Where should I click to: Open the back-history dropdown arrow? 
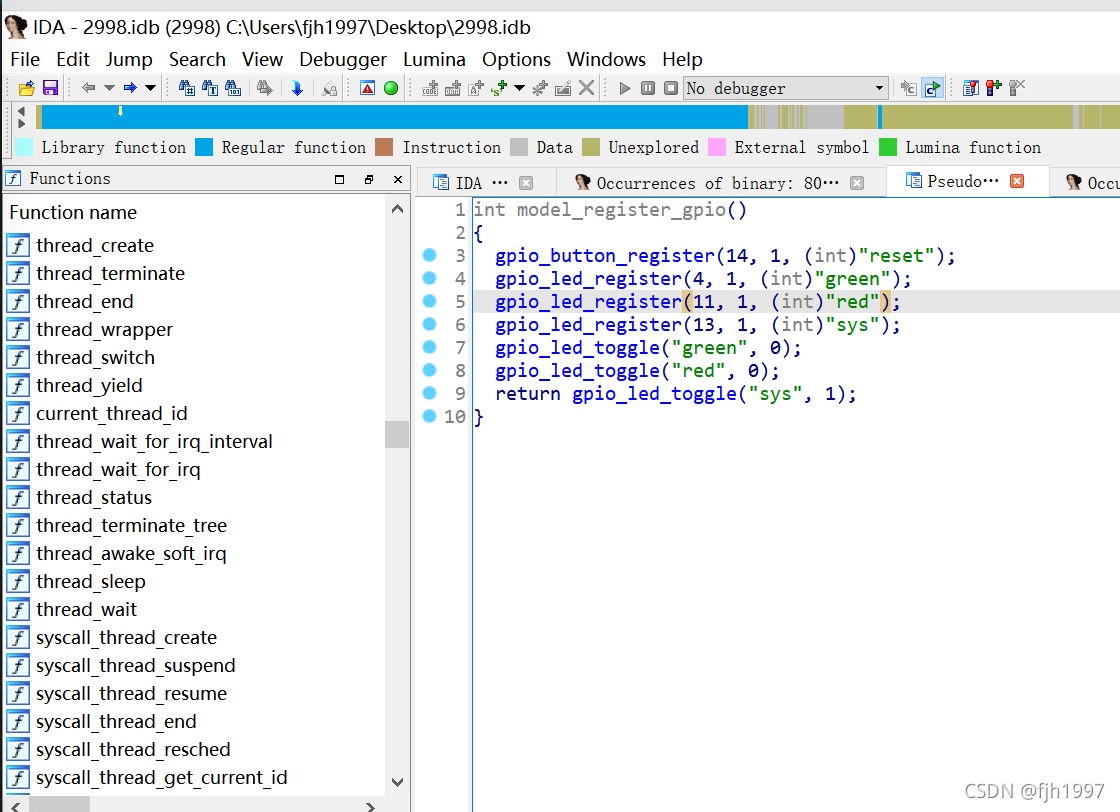[109, 88]
